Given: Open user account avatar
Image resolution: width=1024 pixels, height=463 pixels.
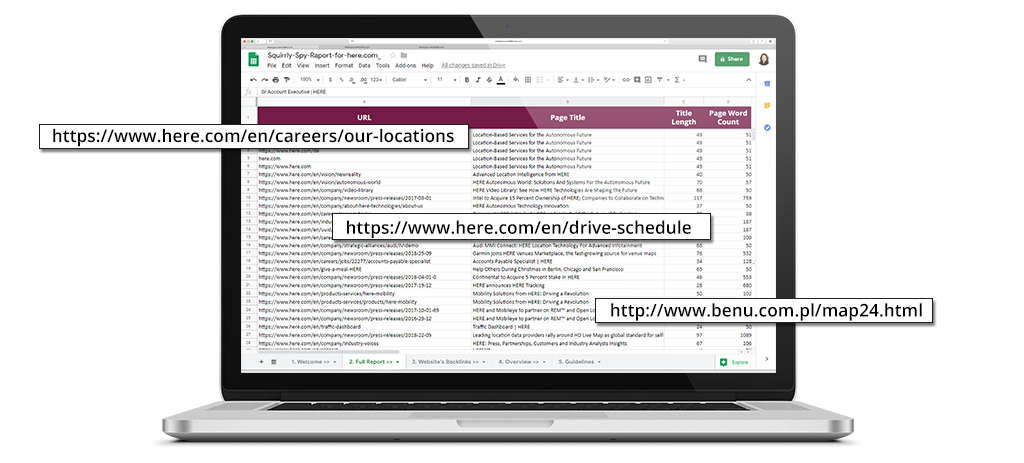Looking at the screenshot, I should coord(764,59).
